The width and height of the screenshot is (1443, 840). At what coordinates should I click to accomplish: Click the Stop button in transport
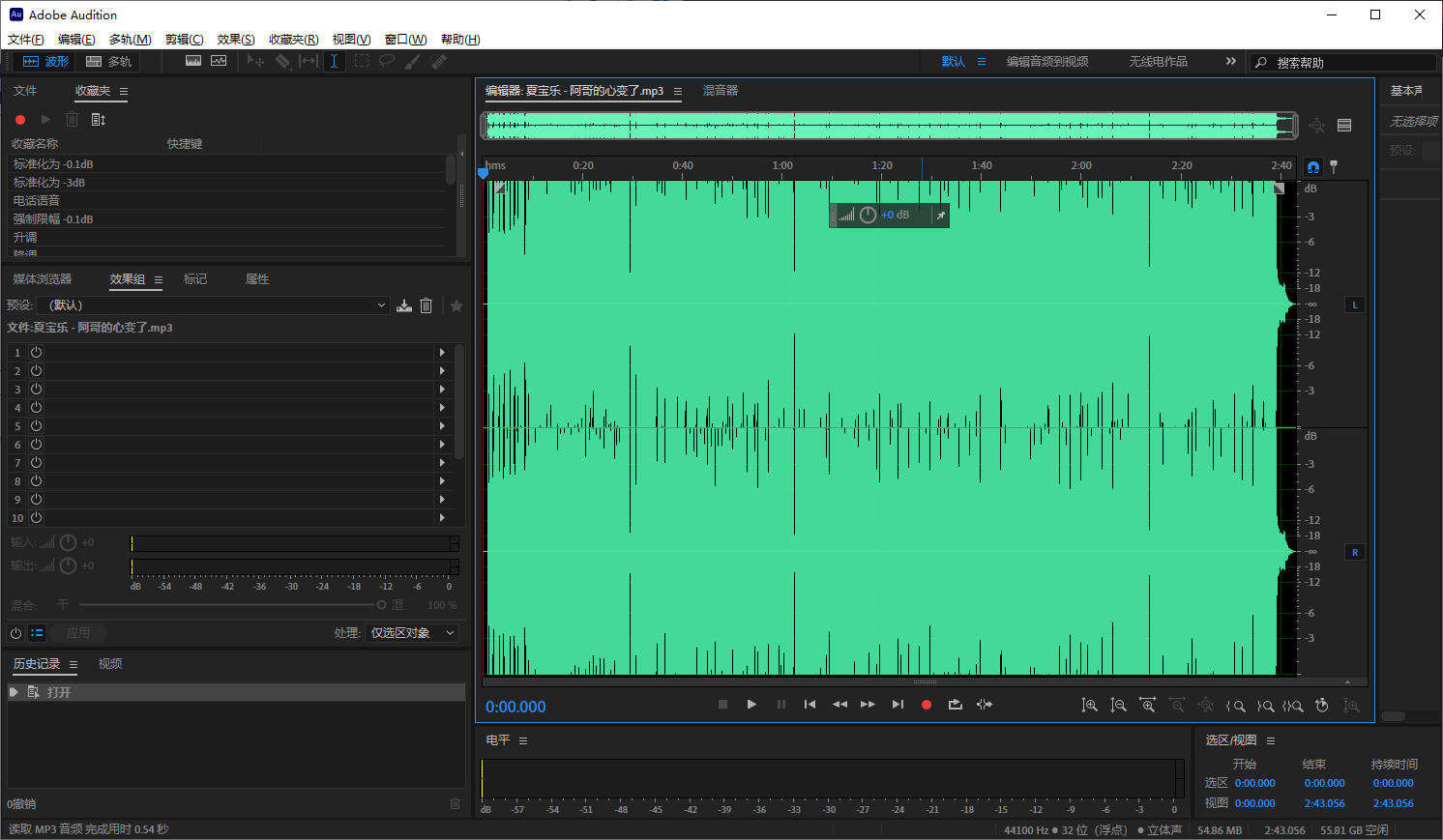pyautogui.click(x=722, y=705)
